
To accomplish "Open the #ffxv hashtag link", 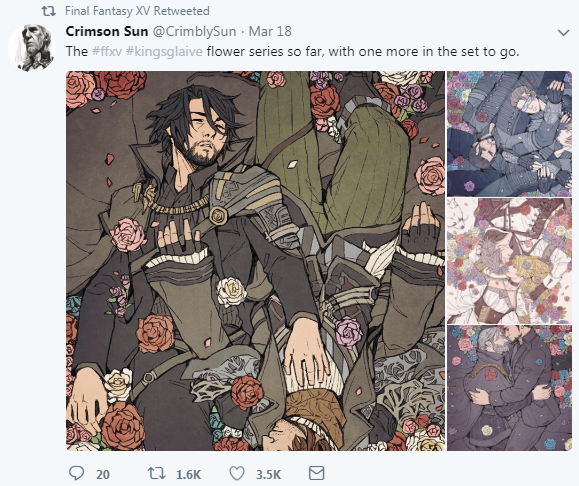I will [107, 51].
